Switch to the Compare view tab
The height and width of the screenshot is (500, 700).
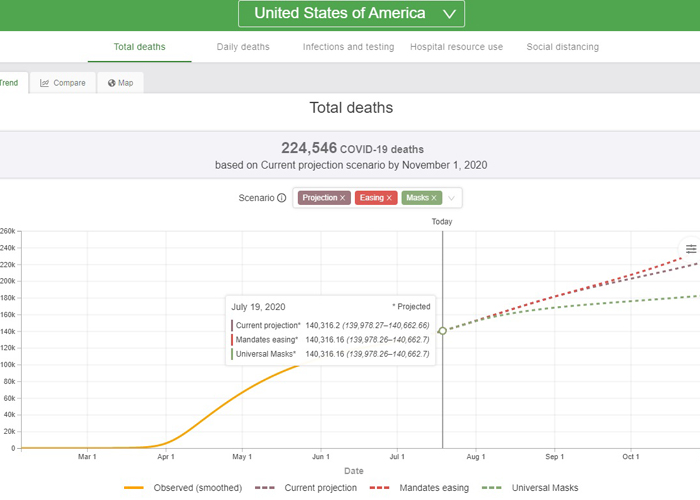[x=62, y=83]
